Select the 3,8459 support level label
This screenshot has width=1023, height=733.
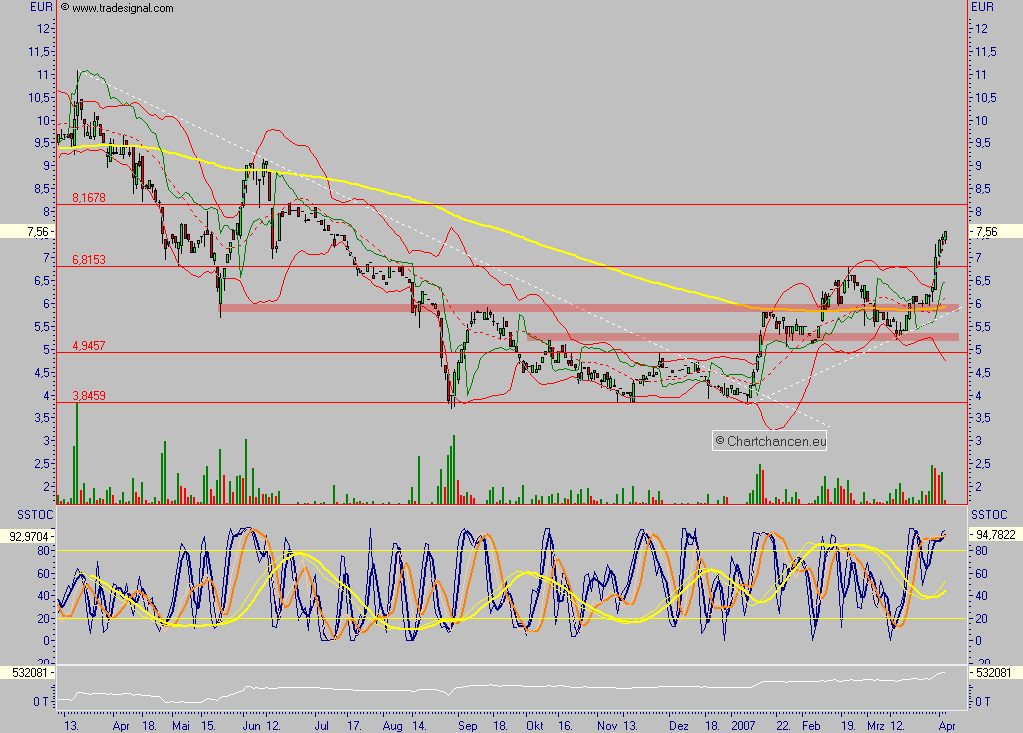click(89, 395)
